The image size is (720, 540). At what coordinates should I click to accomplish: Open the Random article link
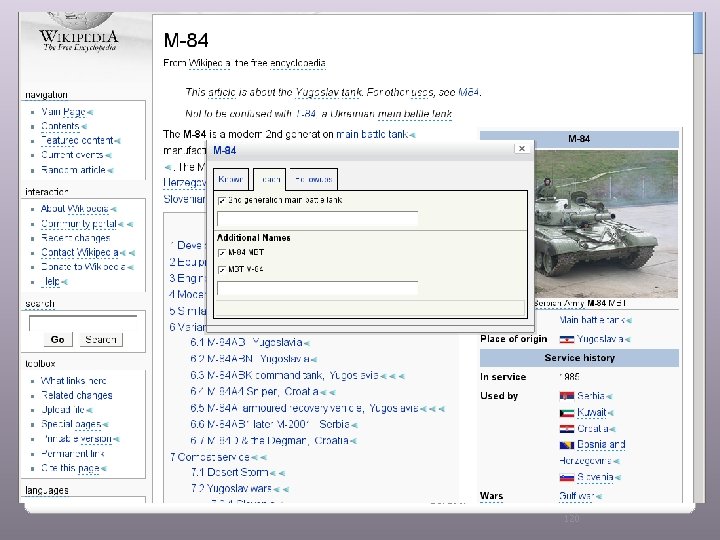coord(73,170)
